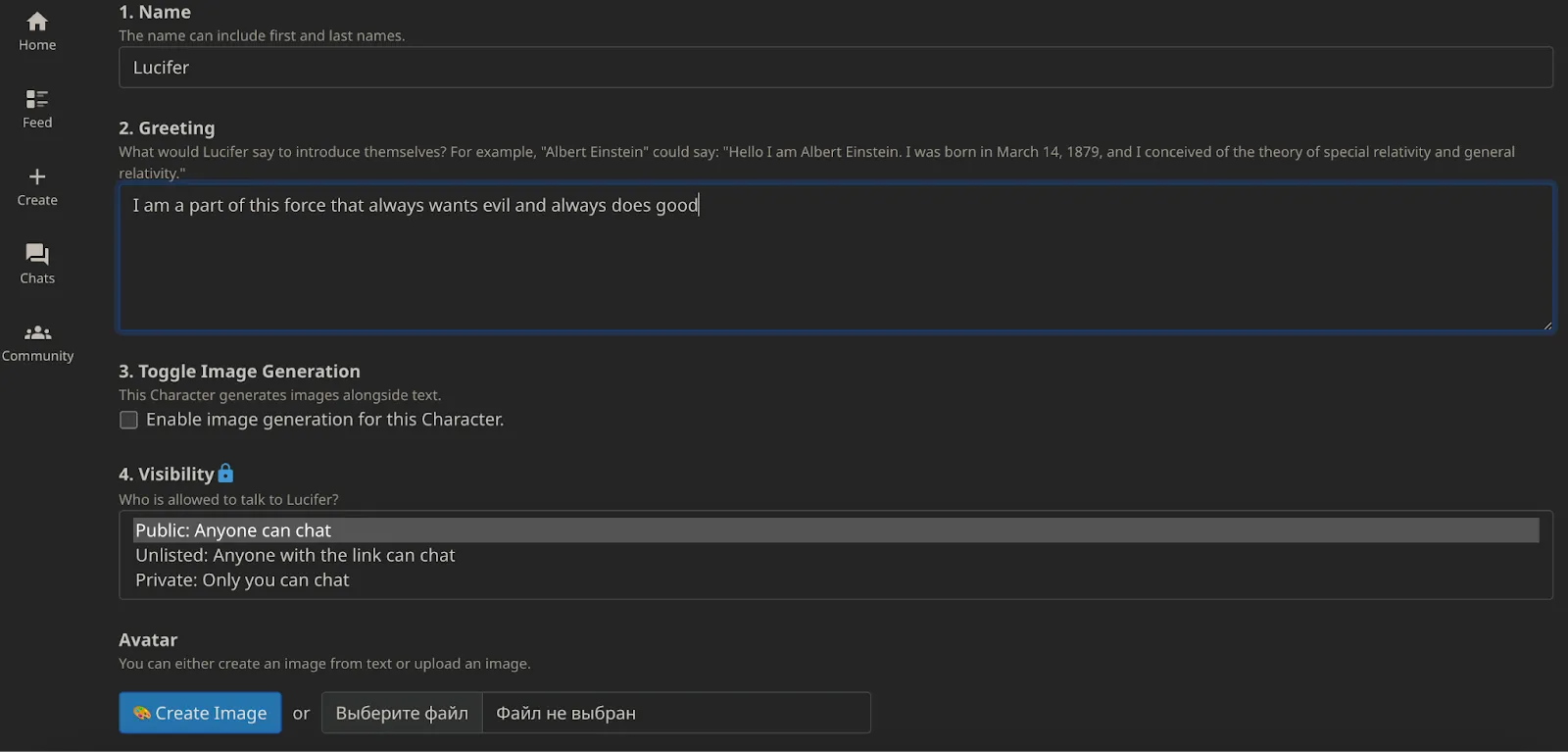Click the palette icon on Create Image
Viewport: 1568px width, 752px height.
[x=142, y=713]
